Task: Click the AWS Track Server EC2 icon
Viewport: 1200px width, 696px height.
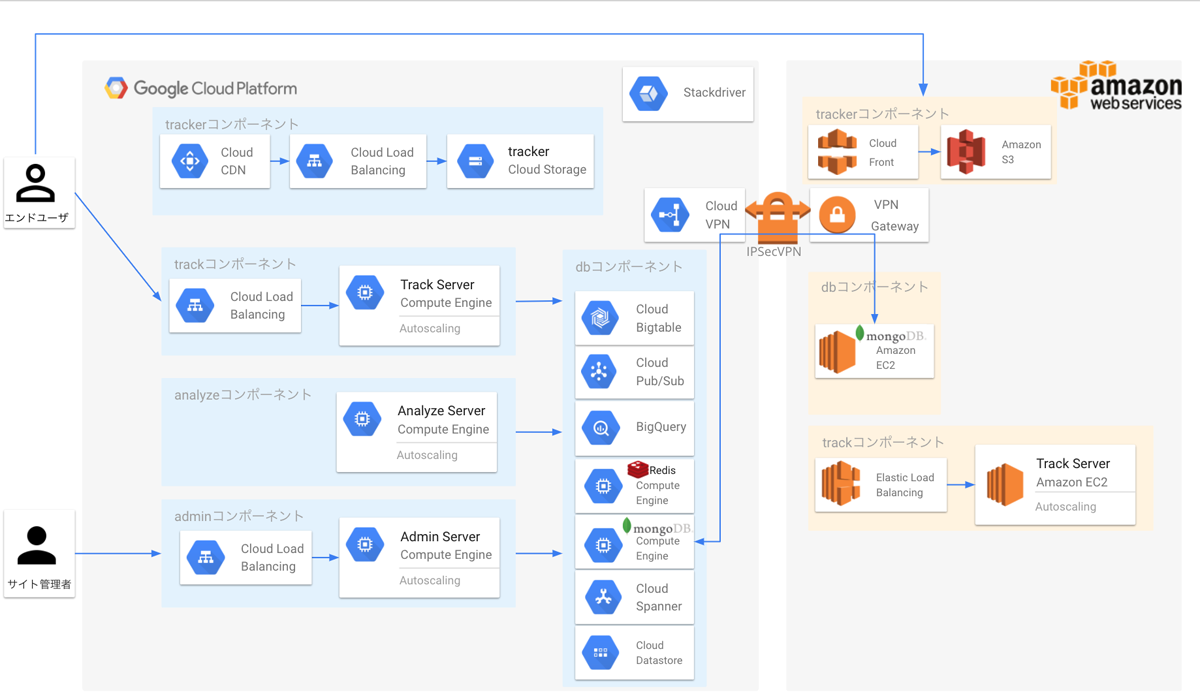Action: click(x=1005, y=484)
